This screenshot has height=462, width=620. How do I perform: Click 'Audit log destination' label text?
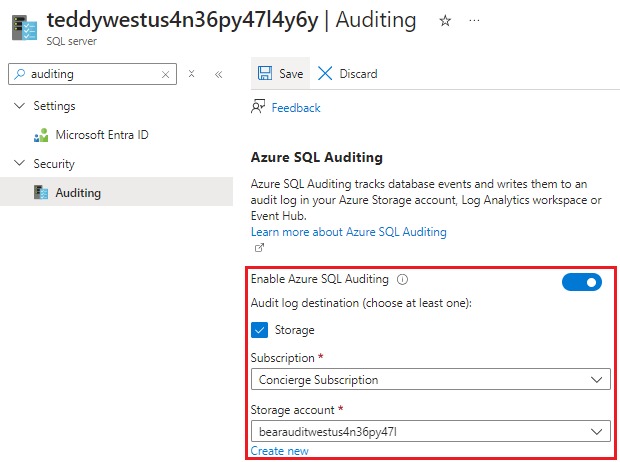pyautogui.click(x=361, y=303)
